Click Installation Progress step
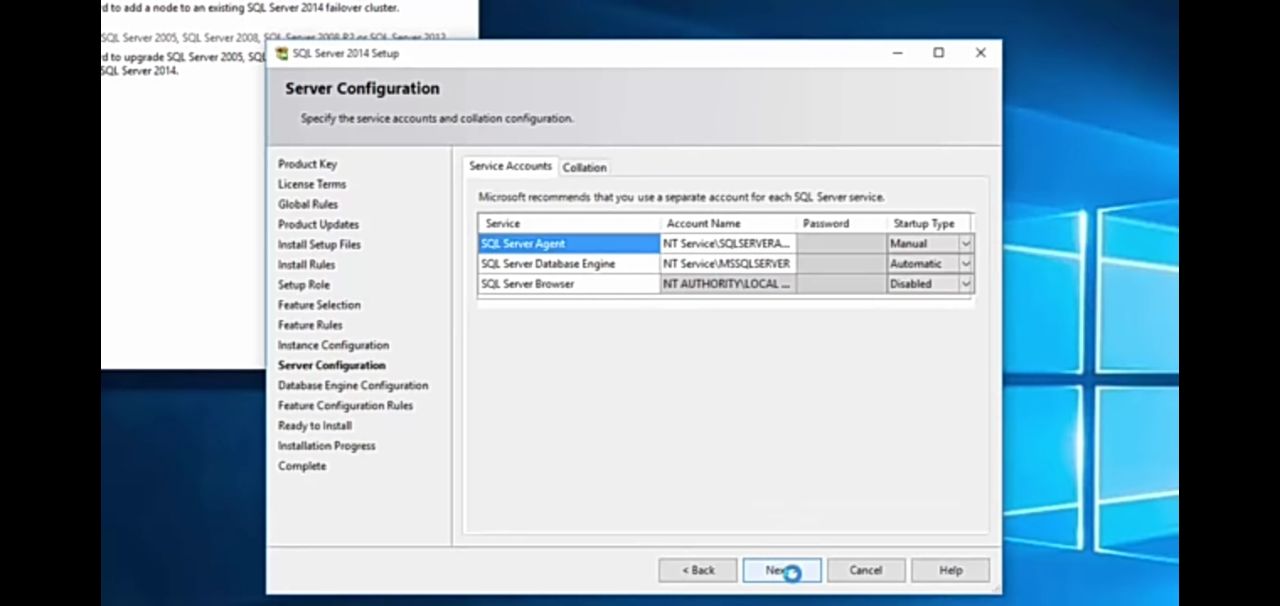This screenshot has height=606, width=1280. 326,445
